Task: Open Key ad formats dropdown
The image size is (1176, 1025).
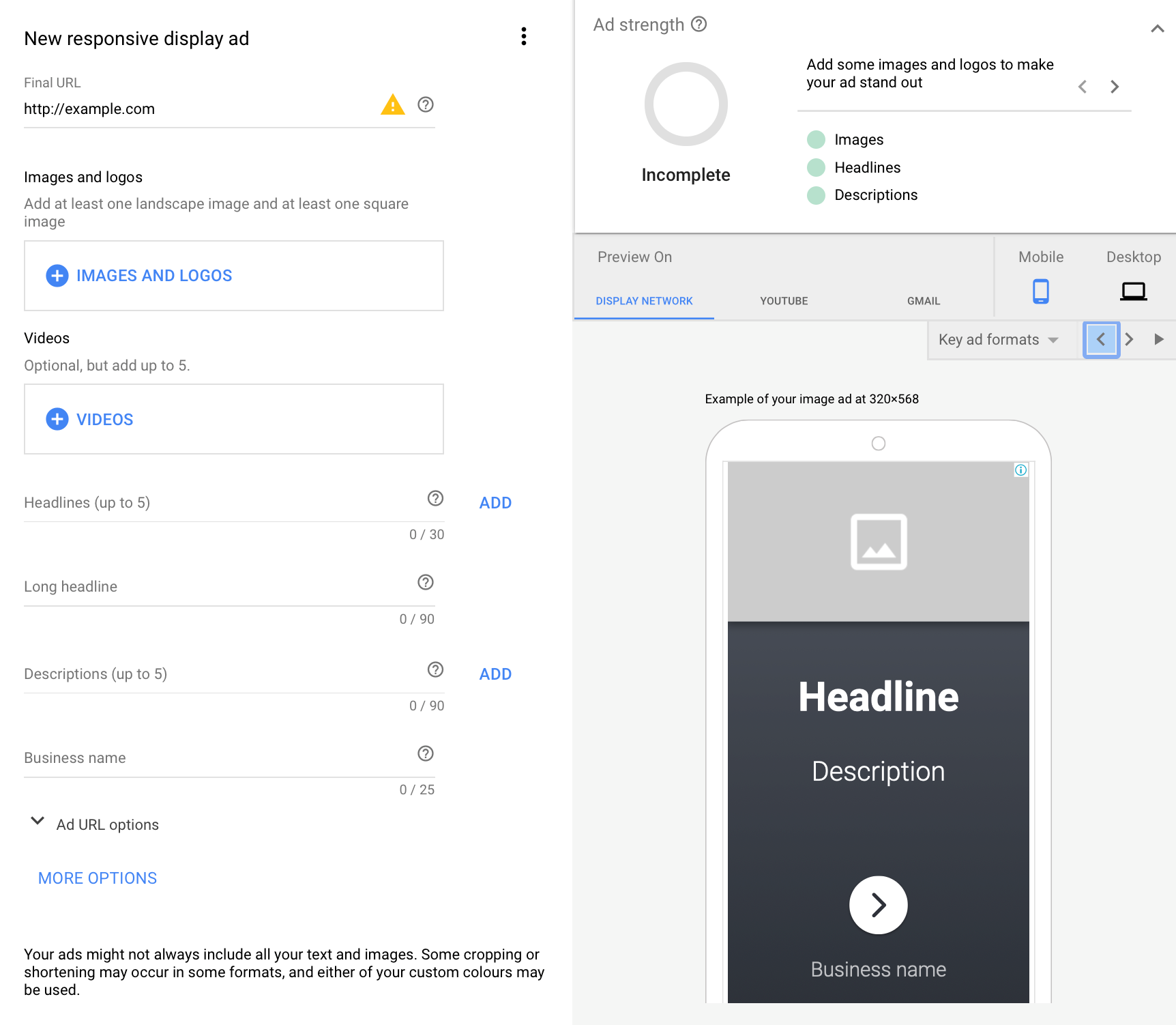Action: [x=999, y=340]
